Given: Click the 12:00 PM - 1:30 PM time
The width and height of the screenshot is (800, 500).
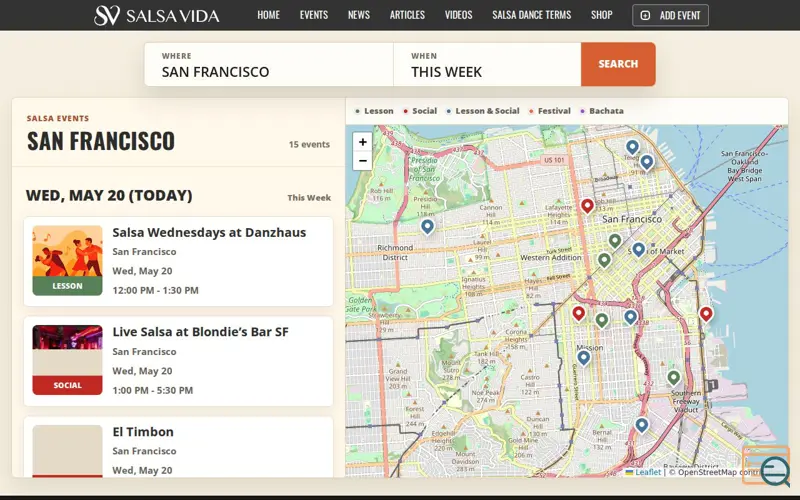Looking at the screenshot, I should tap(156, 291).
